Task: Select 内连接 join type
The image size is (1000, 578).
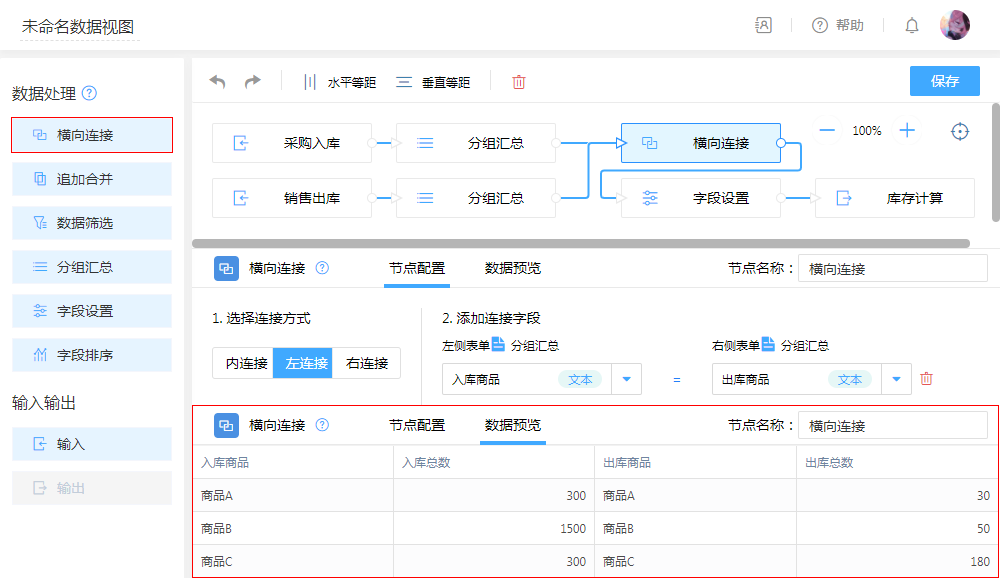Action: point(243,363)
